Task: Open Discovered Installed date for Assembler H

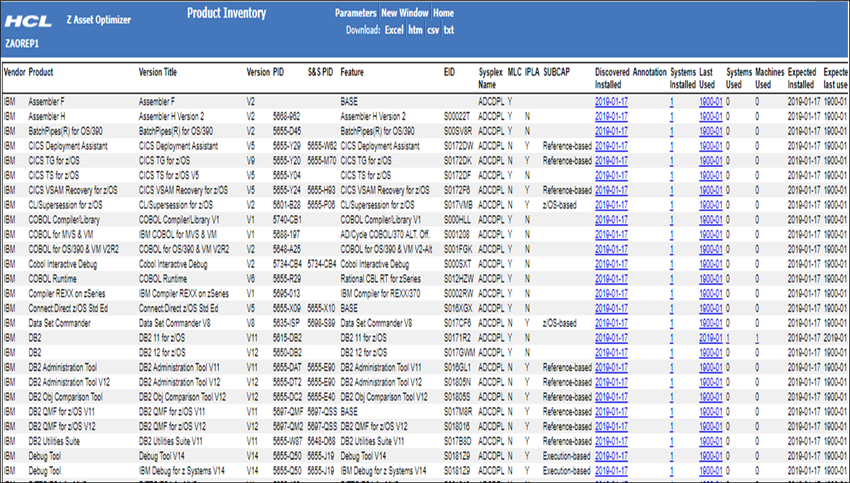Action: [611, 116]
